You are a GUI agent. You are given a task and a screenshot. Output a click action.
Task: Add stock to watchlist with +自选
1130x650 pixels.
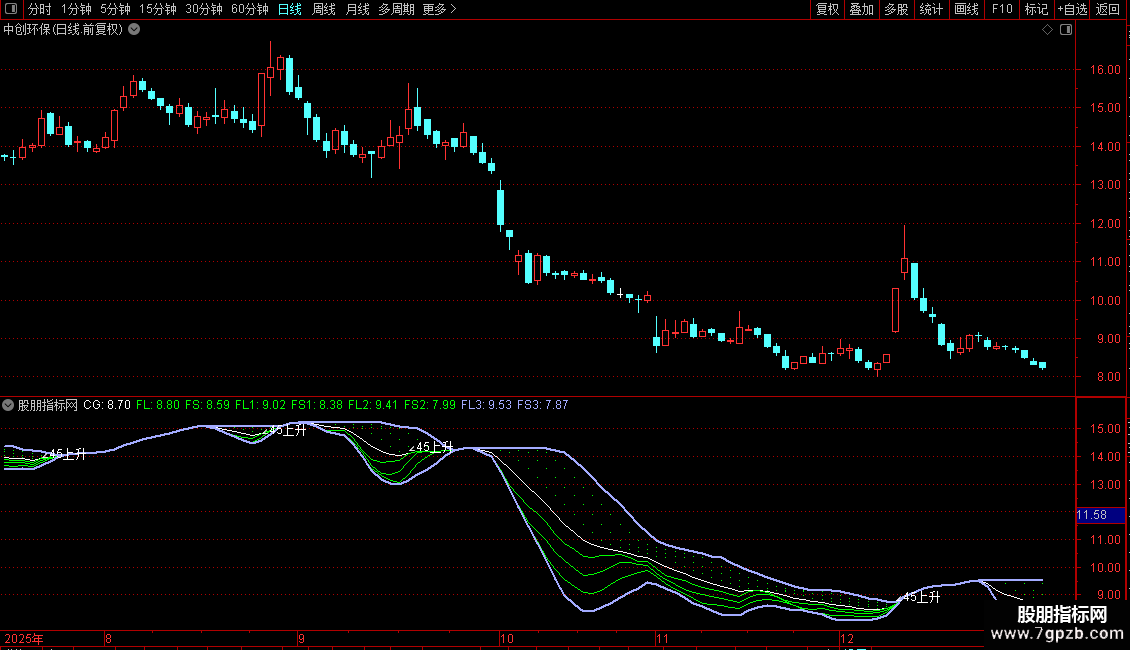(x=1072, y=9)
